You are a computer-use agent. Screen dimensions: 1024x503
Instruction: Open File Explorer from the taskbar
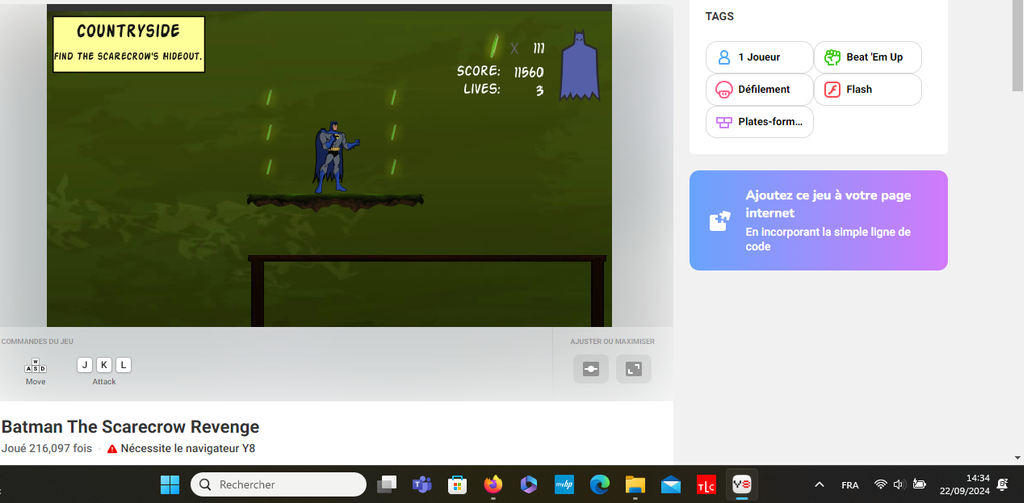[x=635, y=485]
